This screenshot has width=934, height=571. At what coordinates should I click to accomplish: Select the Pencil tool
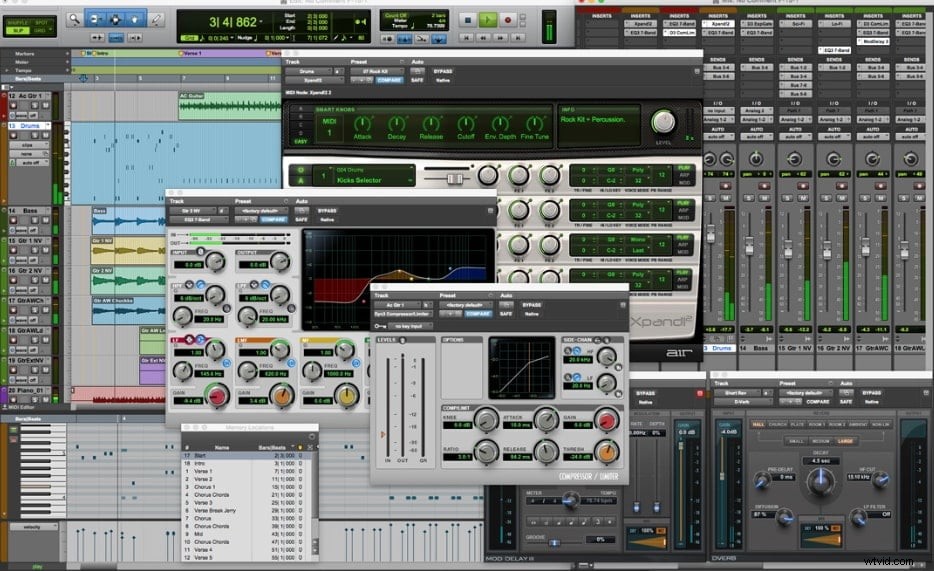[x=156, y=20]
